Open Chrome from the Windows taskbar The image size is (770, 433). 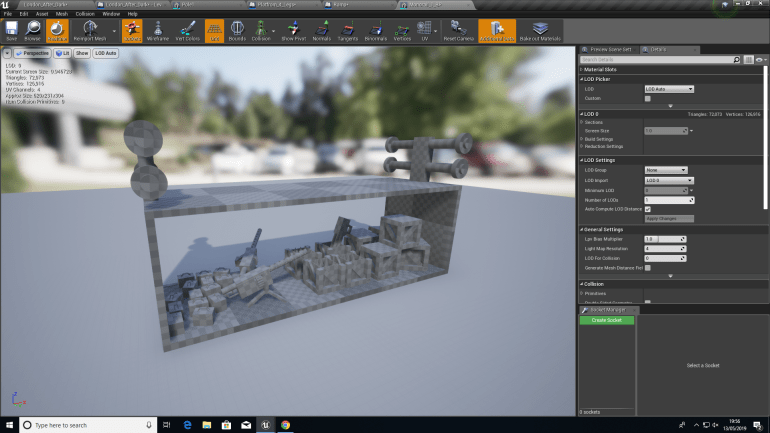pyautogui.click(x=285, y=425)
